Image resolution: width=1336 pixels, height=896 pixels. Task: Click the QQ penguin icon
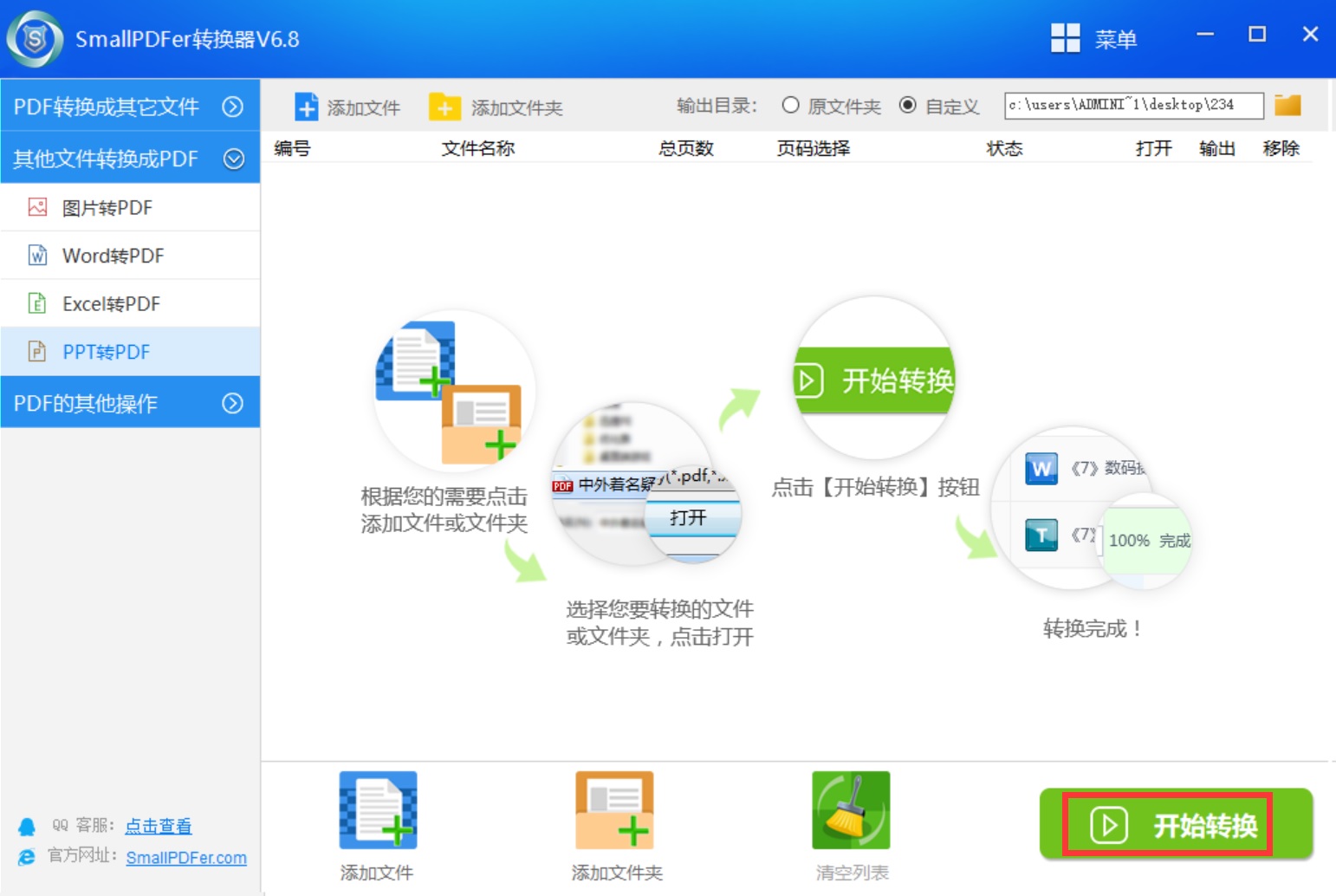click(x=27, y=827)
